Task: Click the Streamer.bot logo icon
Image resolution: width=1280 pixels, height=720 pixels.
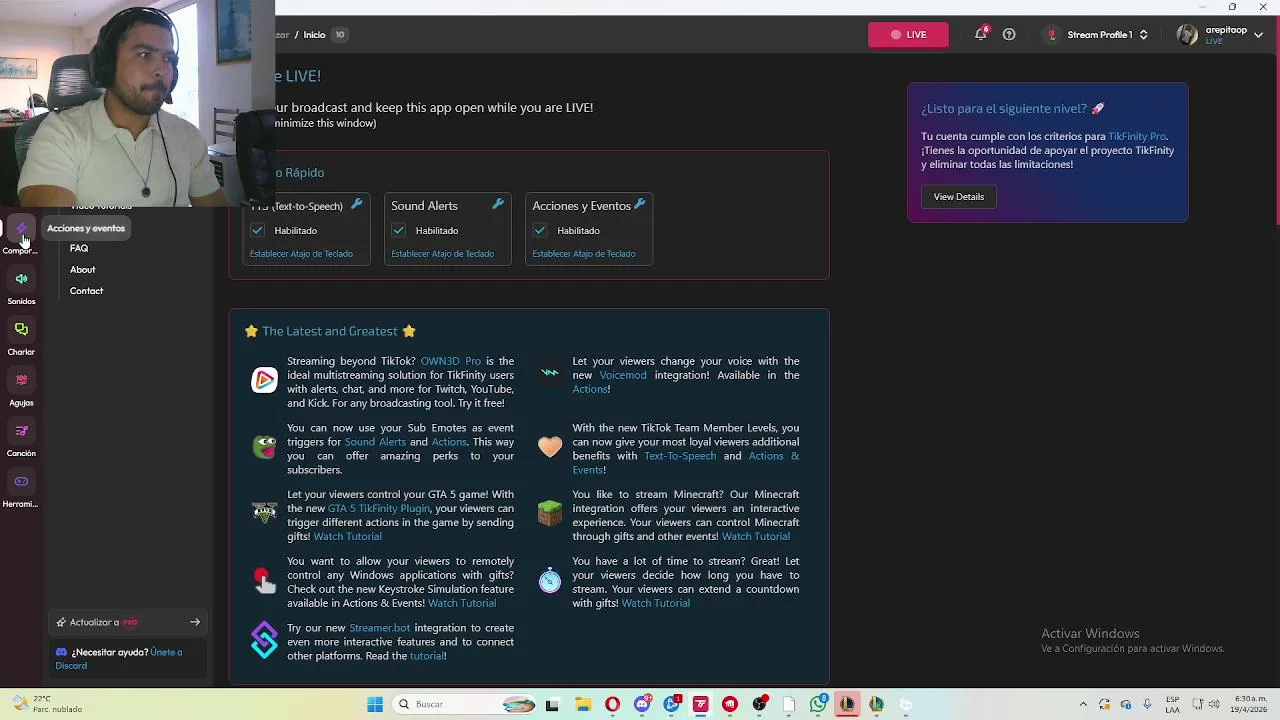Action: (264, 640)
